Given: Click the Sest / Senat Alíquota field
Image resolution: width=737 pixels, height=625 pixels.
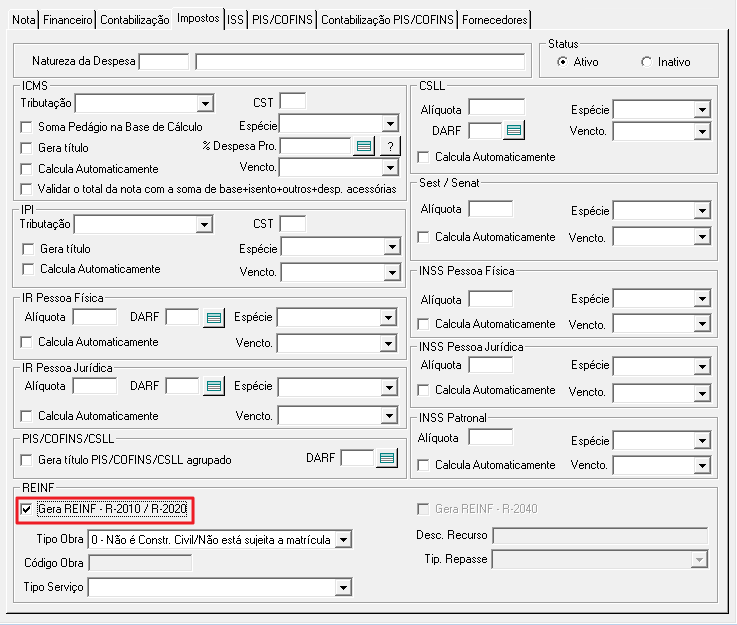Looking at the screenshot, I should coord(491,208).
